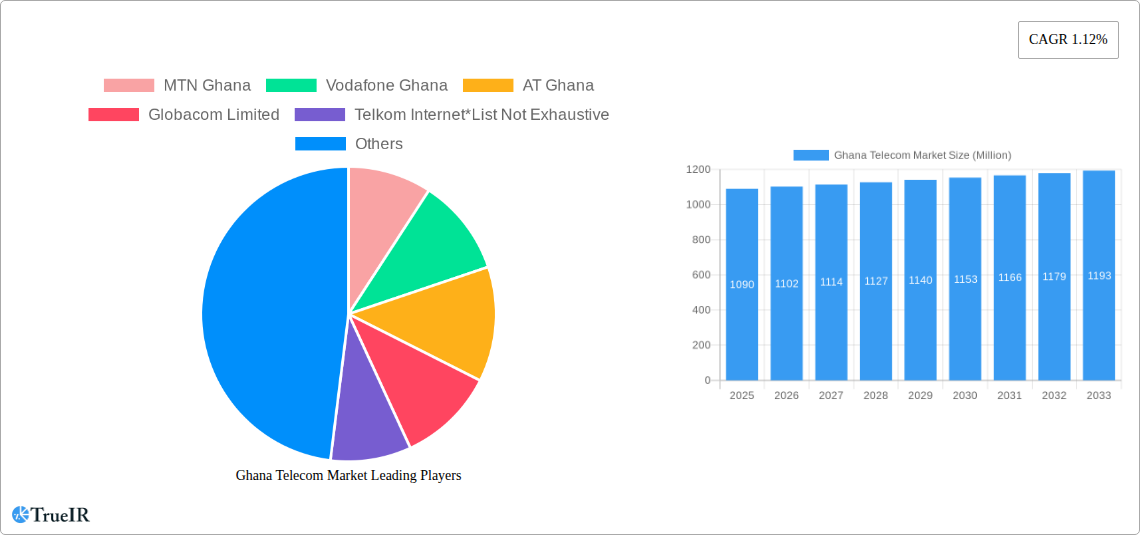Image resolution: width=1140 pixels, height=535 pixels.
Task: Click the 2027 x-axis label
Action: coord(831,395)
